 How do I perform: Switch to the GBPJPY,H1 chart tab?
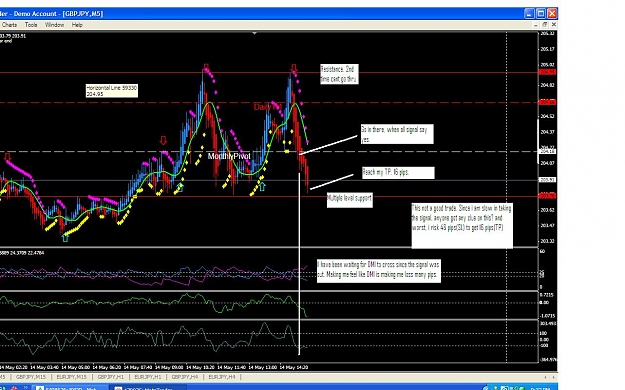(110, 377)
